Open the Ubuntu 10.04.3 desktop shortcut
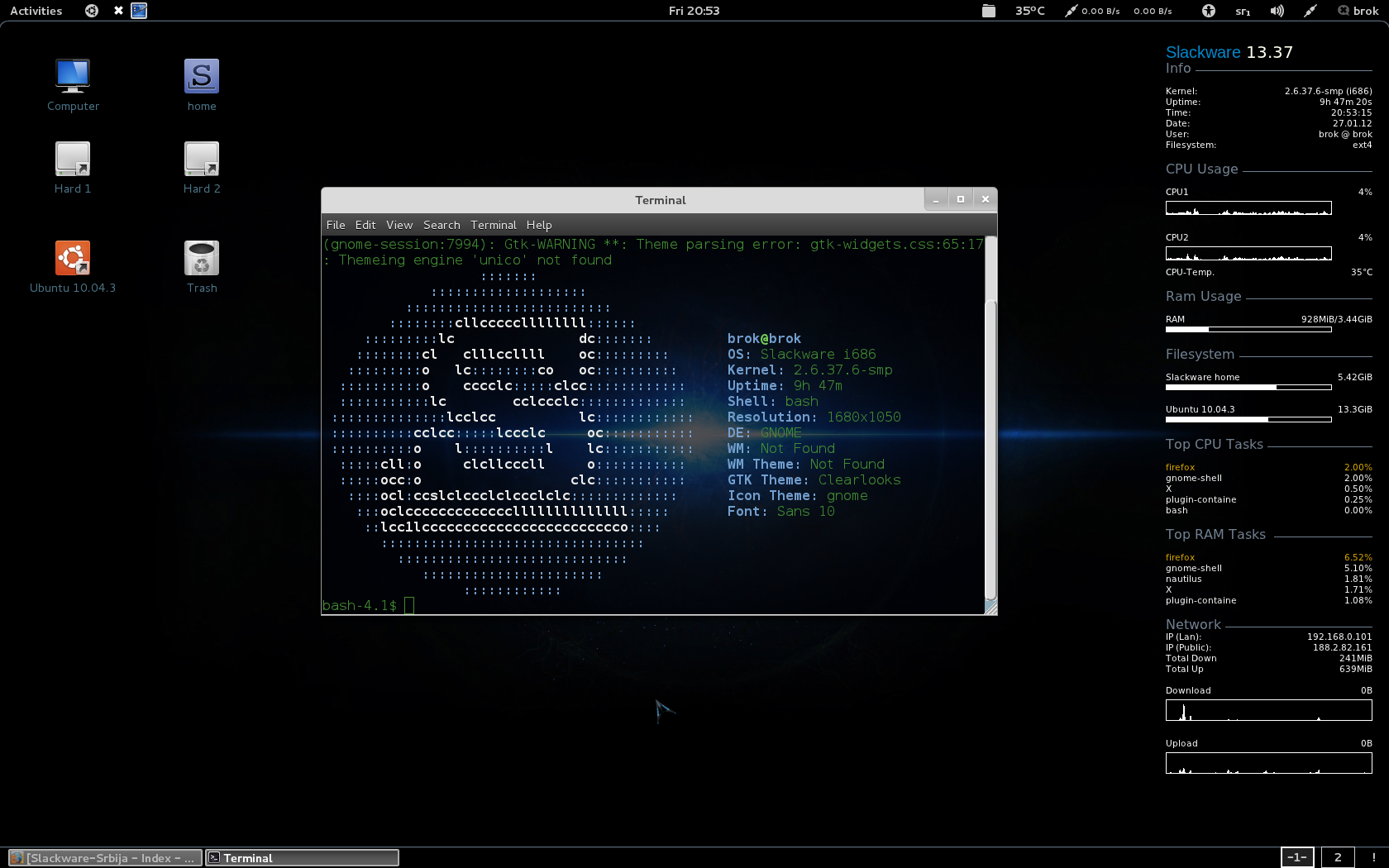The height and width of the screenshot is (868, 1389). pos(73,259)
